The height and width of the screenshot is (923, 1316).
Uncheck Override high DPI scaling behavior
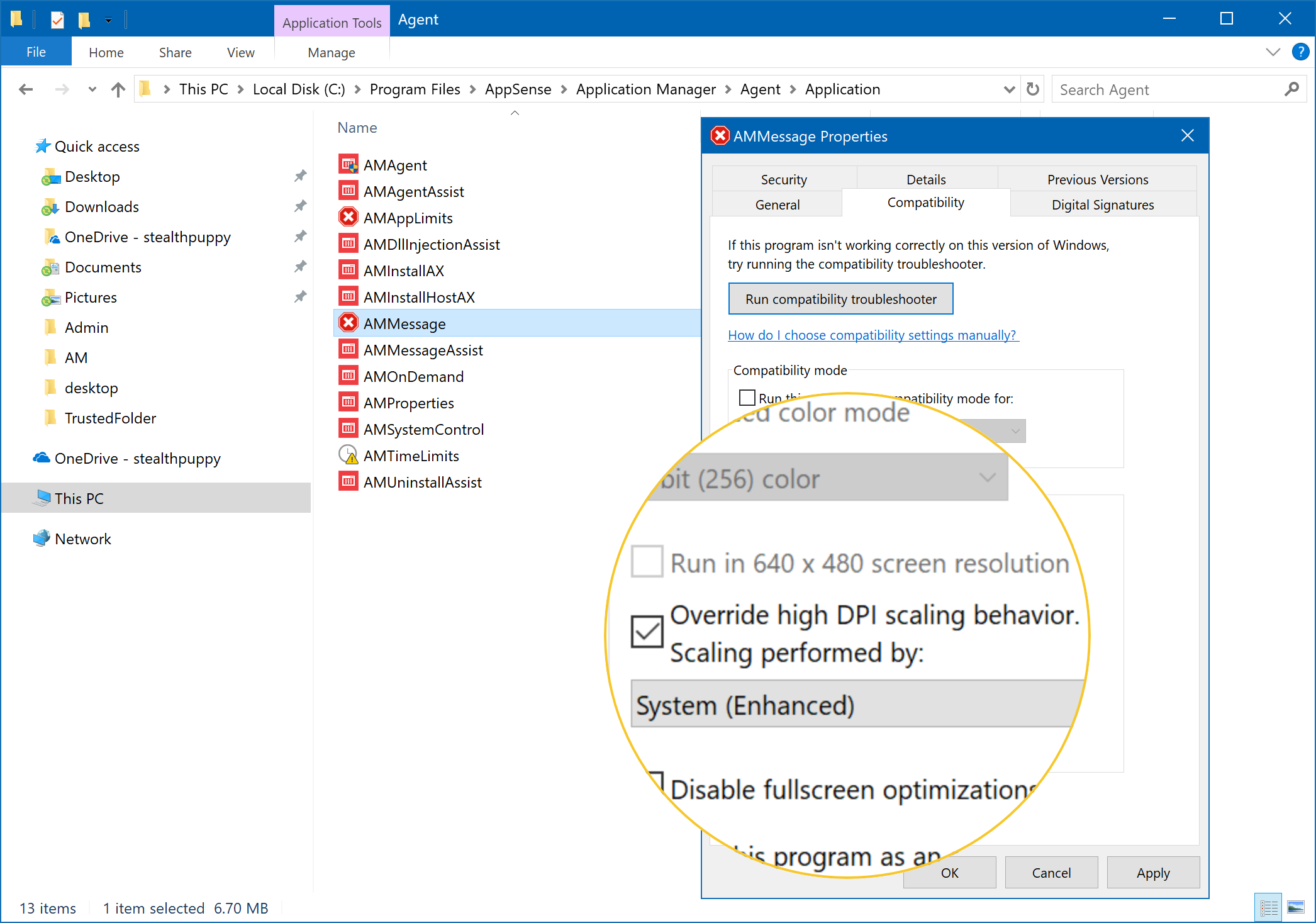click(x=647, y=631)
